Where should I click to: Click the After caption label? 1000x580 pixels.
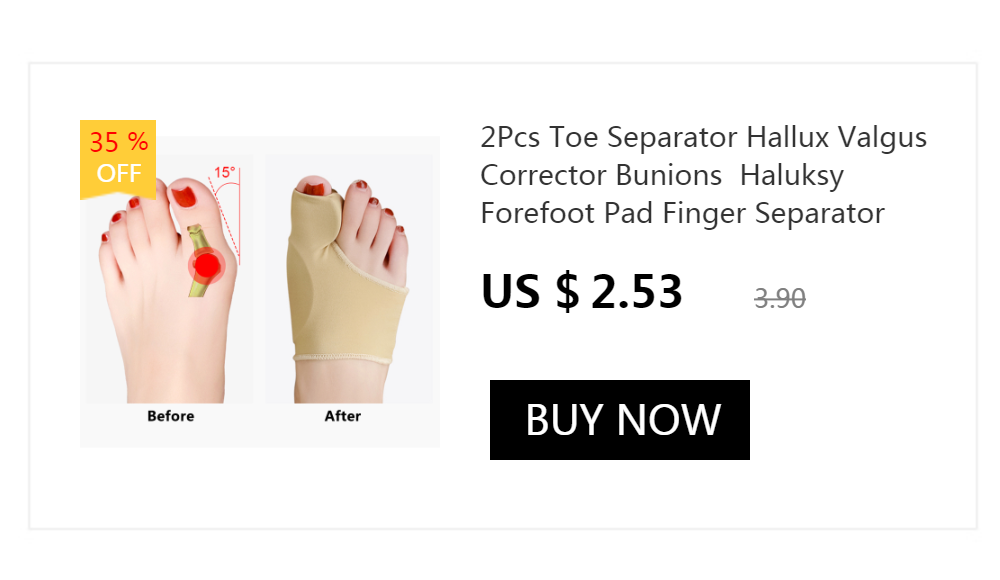coord(342,416)
